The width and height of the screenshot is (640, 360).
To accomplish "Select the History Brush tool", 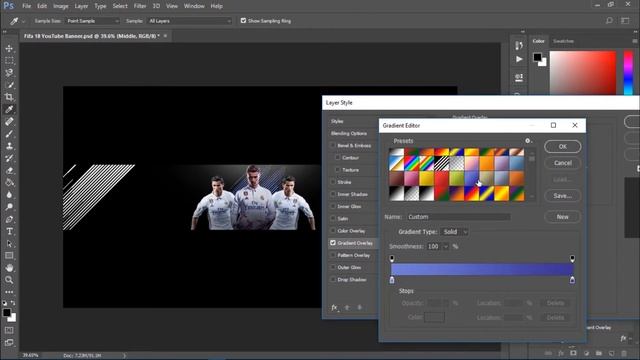I will click(9, 158).
